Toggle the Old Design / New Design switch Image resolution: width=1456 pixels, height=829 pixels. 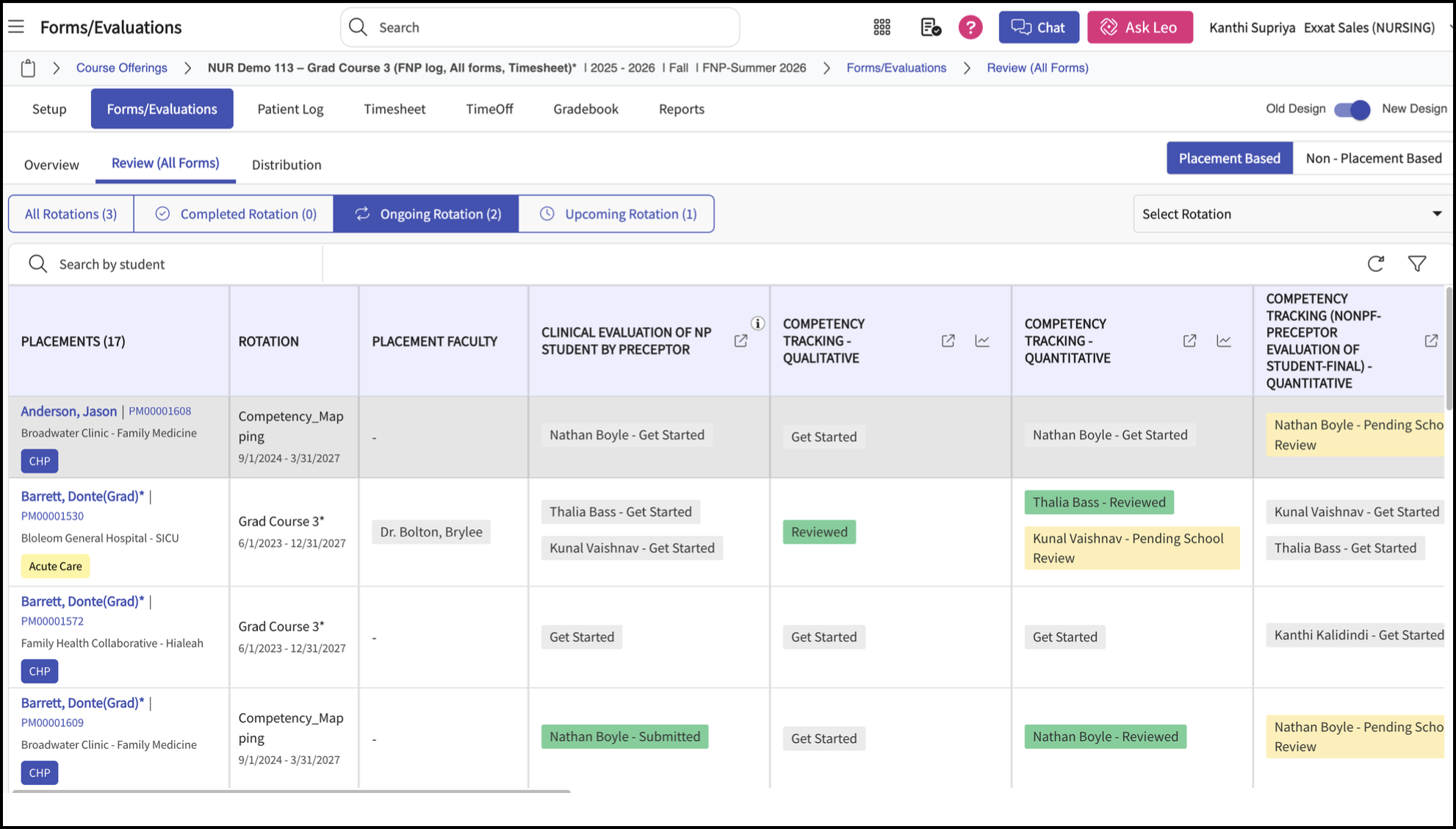(x=1352, y=110)
